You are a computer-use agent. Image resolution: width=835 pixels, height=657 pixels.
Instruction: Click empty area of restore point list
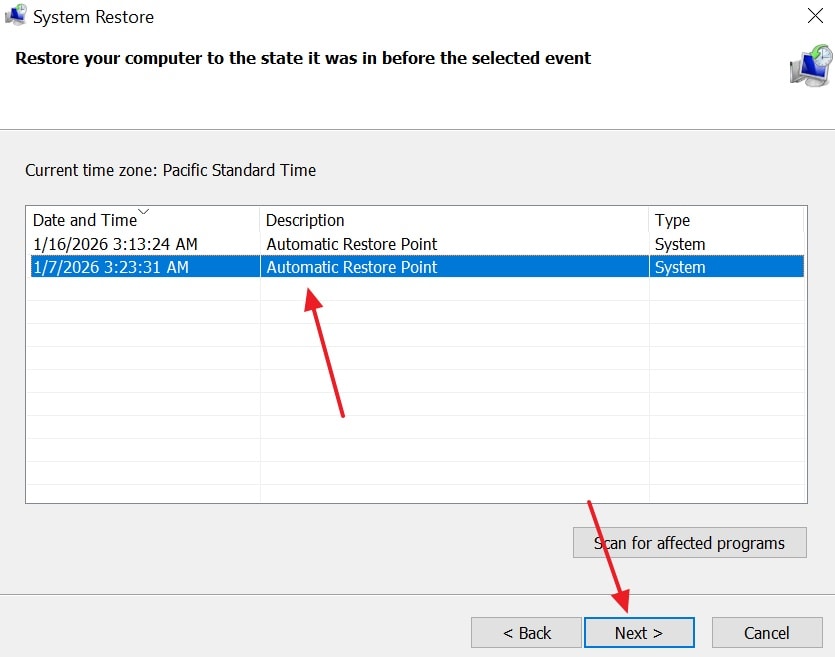pyautogui.click(x=414, y=400)
